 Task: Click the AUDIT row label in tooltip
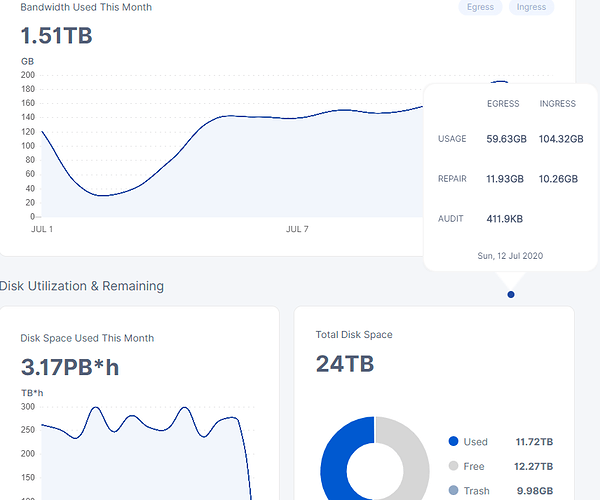click(450, 219)
